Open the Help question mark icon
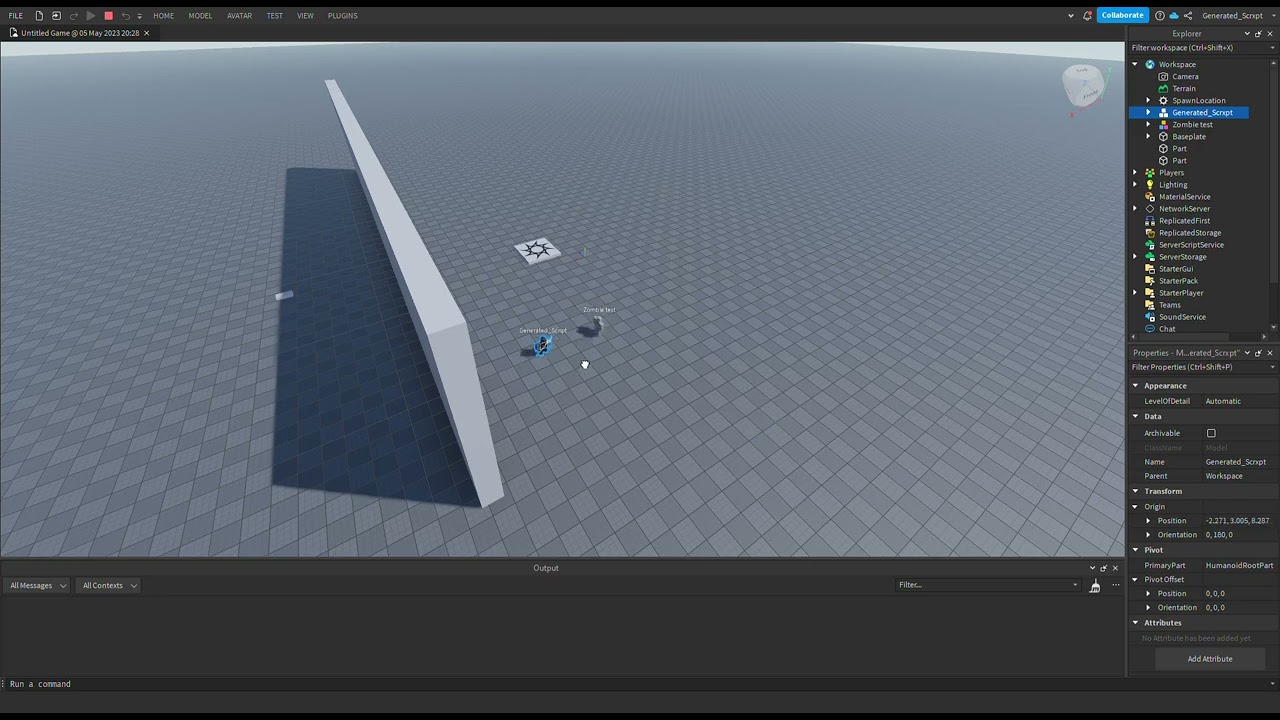 pyautogui.click(x=1159, y=16)
